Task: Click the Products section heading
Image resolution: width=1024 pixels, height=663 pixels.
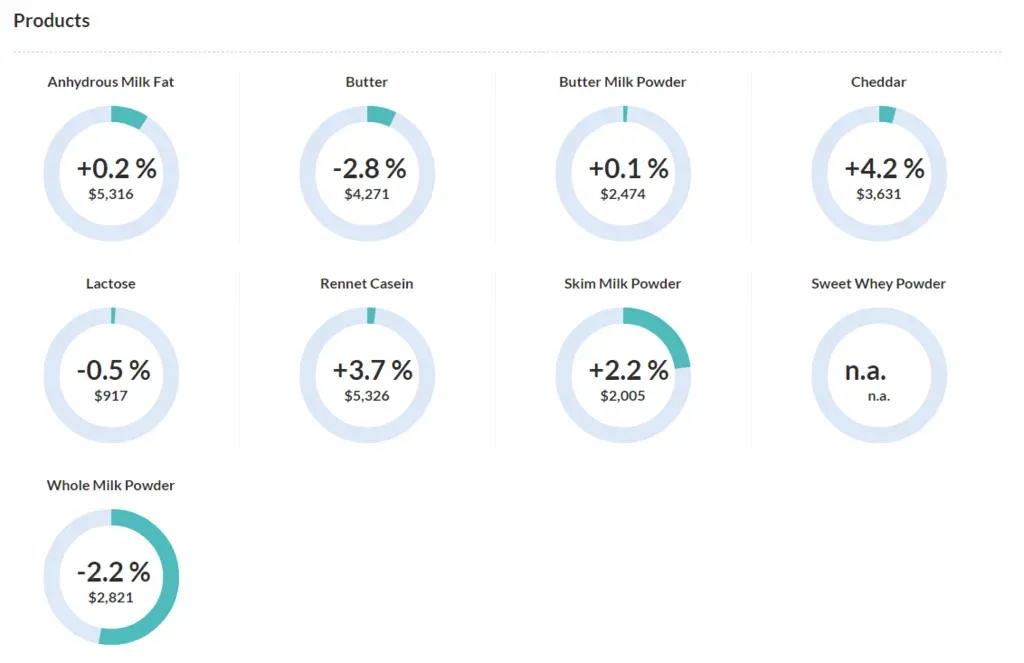Action: coord(51,20)
